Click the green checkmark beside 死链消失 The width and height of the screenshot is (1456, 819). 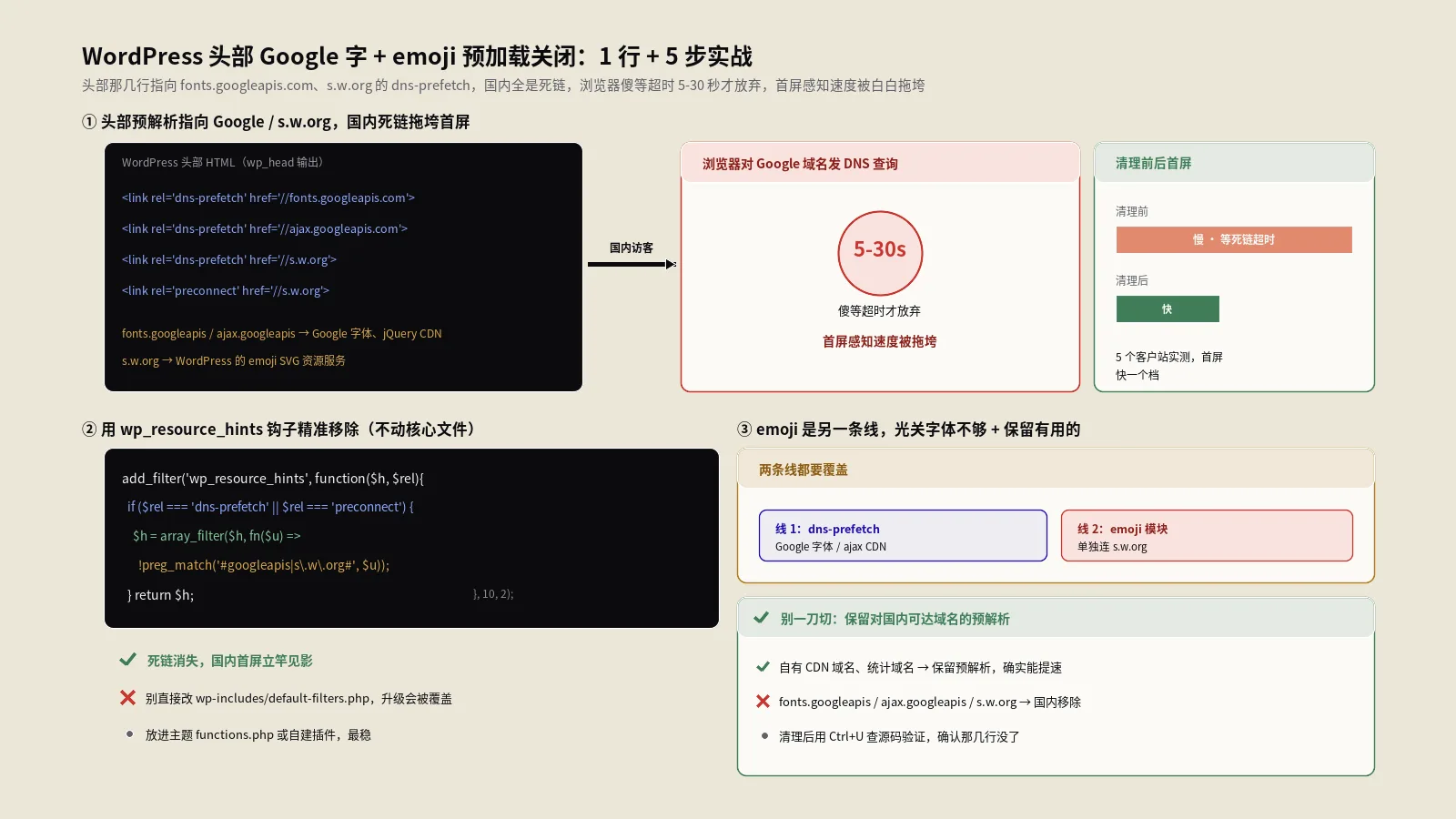click(127, 660)
